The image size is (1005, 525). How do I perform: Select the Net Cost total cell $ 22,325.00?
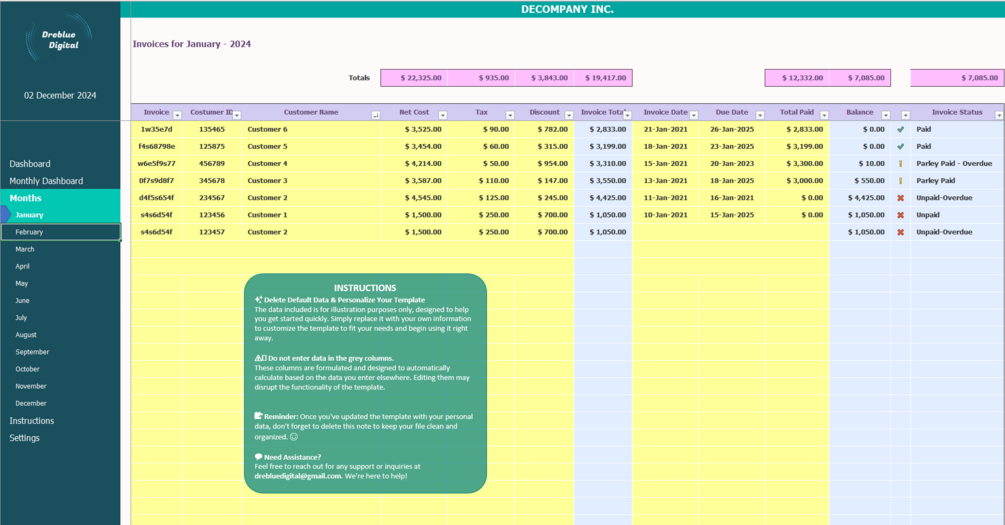pos(414,78)
